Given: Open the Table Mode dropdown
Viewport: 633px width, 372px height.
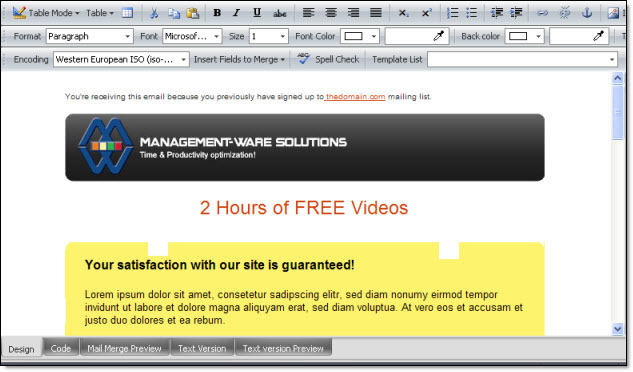Looking at the screenshot, I should coord(45,13).
